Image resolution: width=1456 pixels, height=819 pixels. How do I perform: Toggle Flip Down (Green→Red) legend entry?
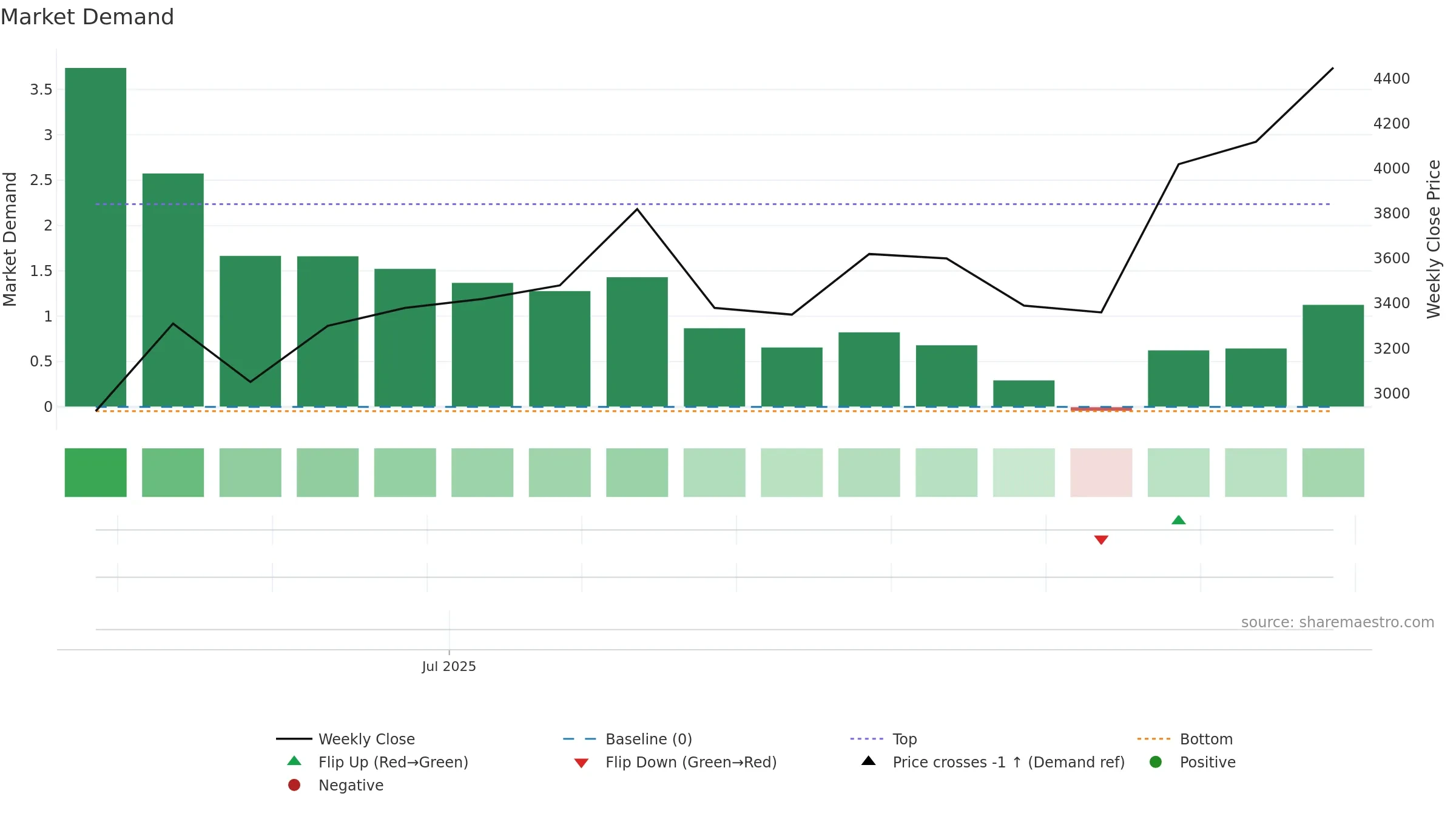point(675,762)
